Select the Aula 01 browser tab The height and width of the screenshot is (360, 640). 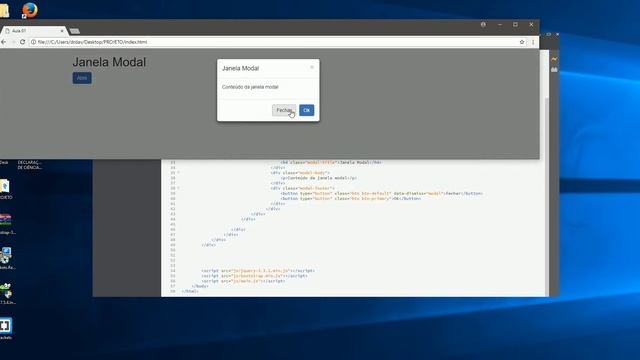click(33, 31)
